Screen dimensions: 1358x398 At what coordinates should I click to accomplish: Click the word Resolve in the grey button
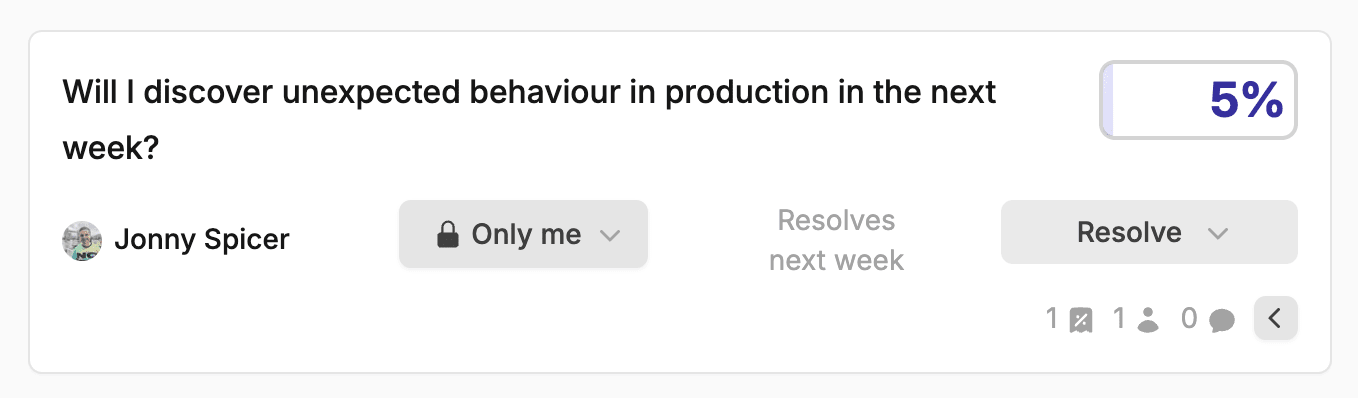point(1129,233)
